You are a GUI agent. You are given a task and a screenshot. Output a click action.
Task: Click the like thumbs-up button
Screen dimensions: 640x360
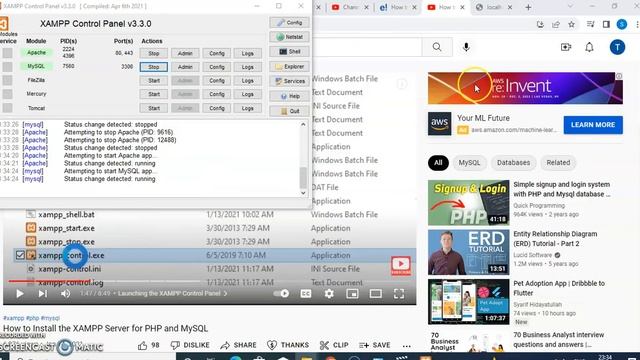(x=149, y=345)
